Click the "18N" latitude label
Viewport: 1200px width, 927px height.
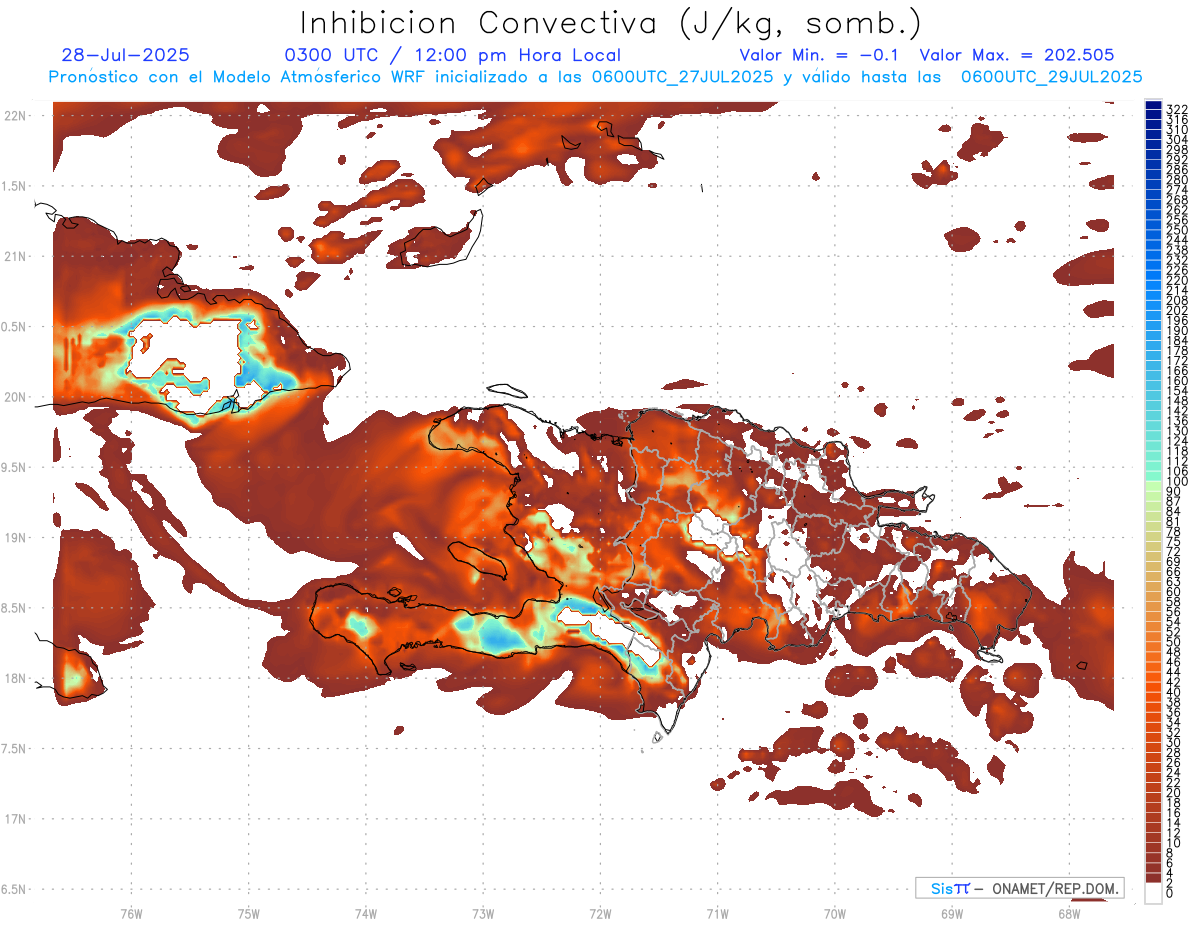pyautogui.click(x=16, y=678)
